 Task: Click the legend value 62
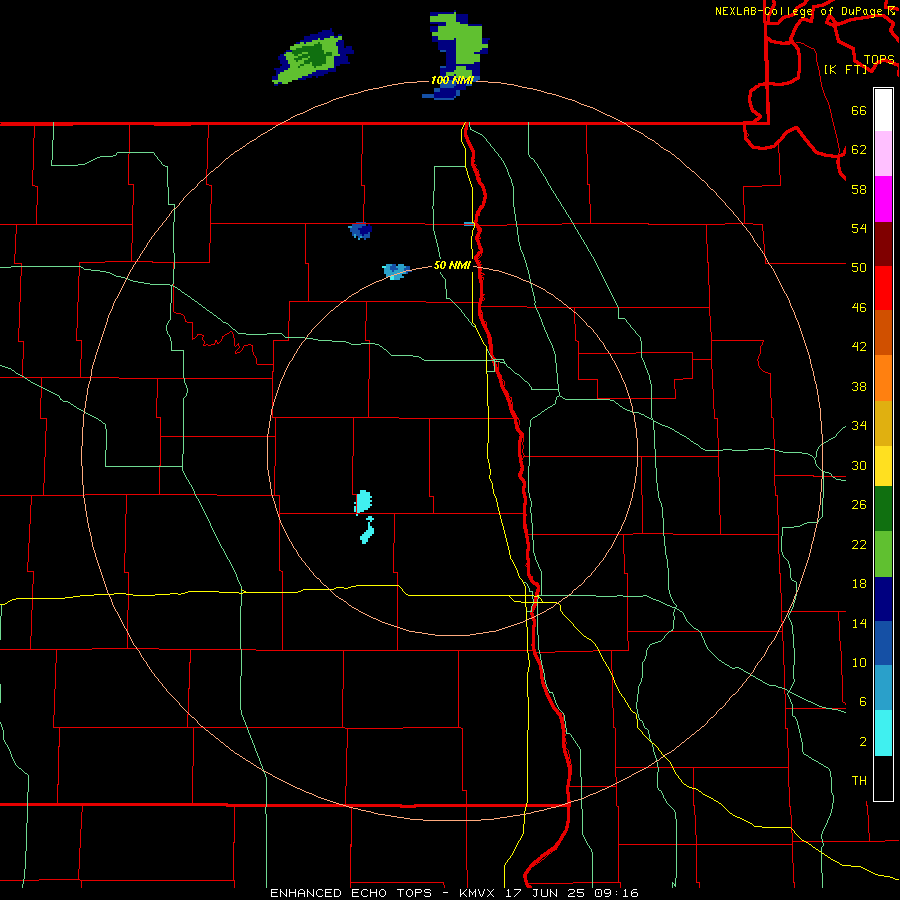coord(859,150)
